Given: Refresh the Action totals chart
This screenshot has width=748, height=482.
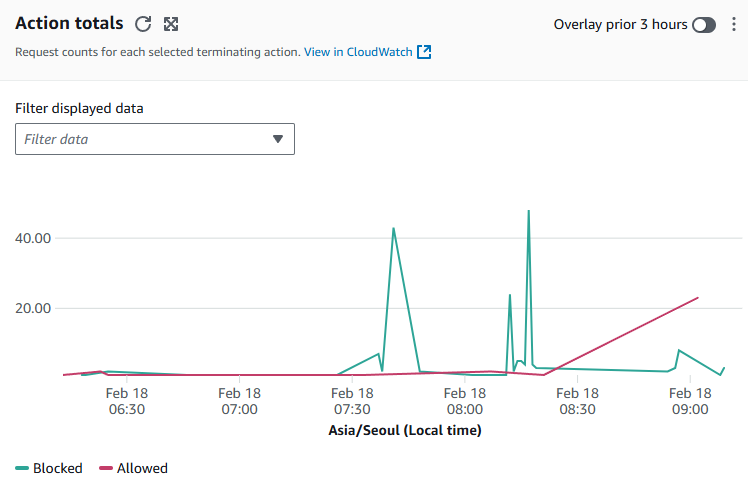Looking at the screenshot, I should click(143, 24).
